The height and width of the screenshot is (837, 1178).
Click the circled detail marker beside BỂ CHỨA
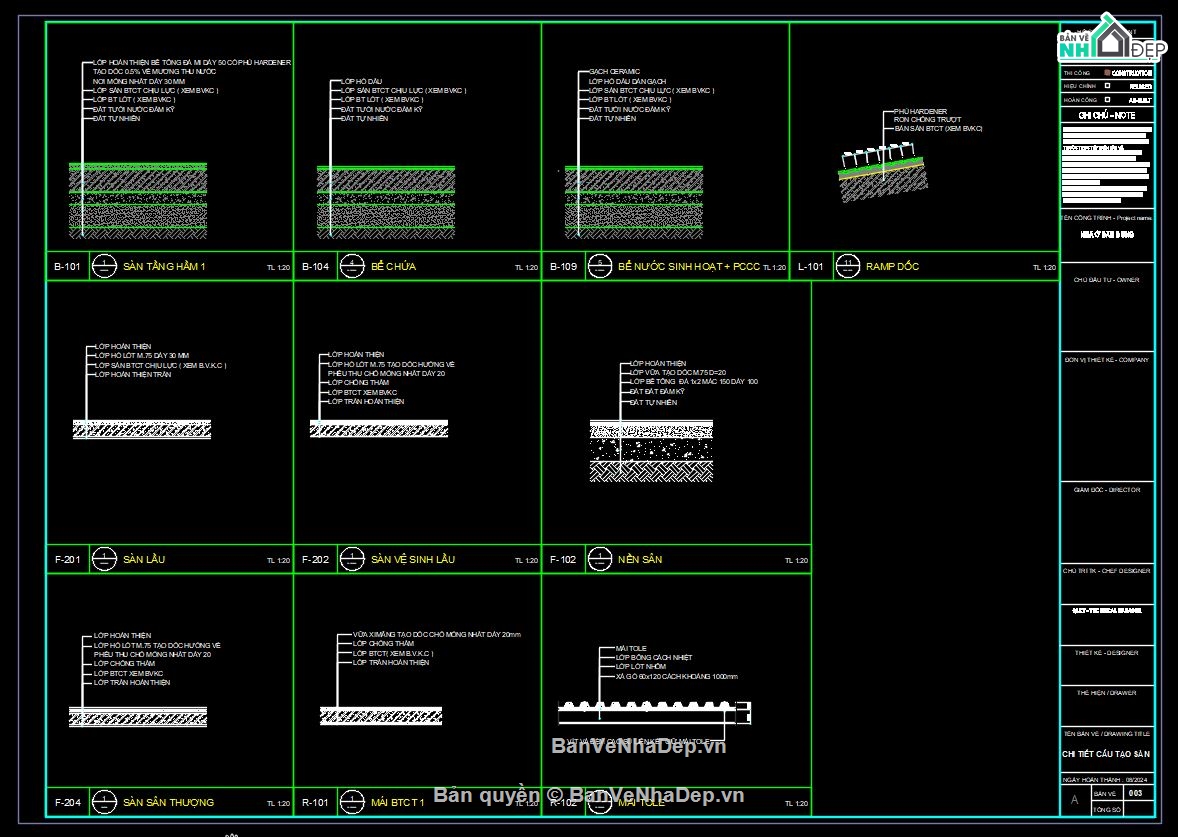352,266
